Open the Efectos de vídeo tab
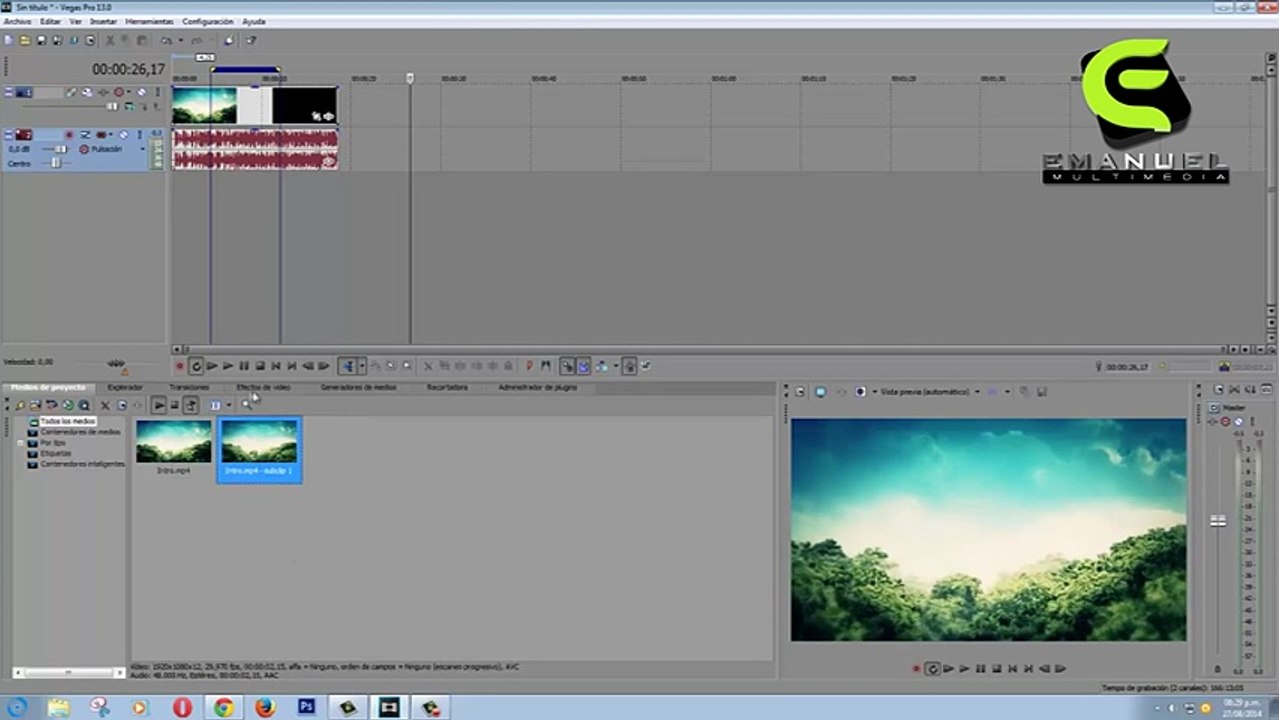 [263, 387]
